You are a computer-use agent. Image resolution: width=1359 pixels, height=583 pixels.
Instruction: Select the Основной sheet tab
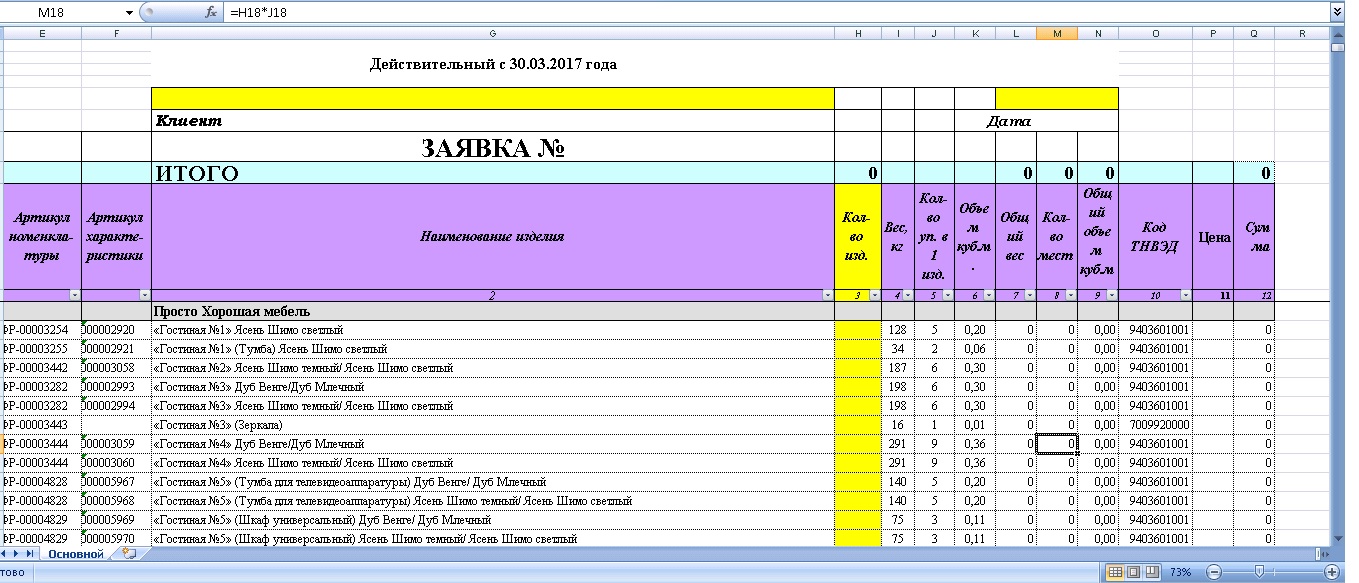[x=76, y=553]
